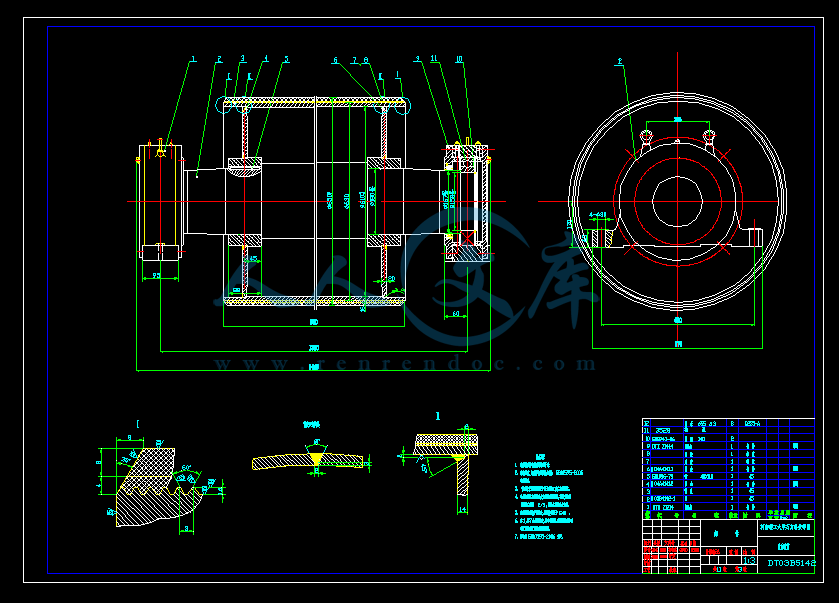Pick parts list row number 7
This screenshot has height=603, width=839.
click(647, 461)
